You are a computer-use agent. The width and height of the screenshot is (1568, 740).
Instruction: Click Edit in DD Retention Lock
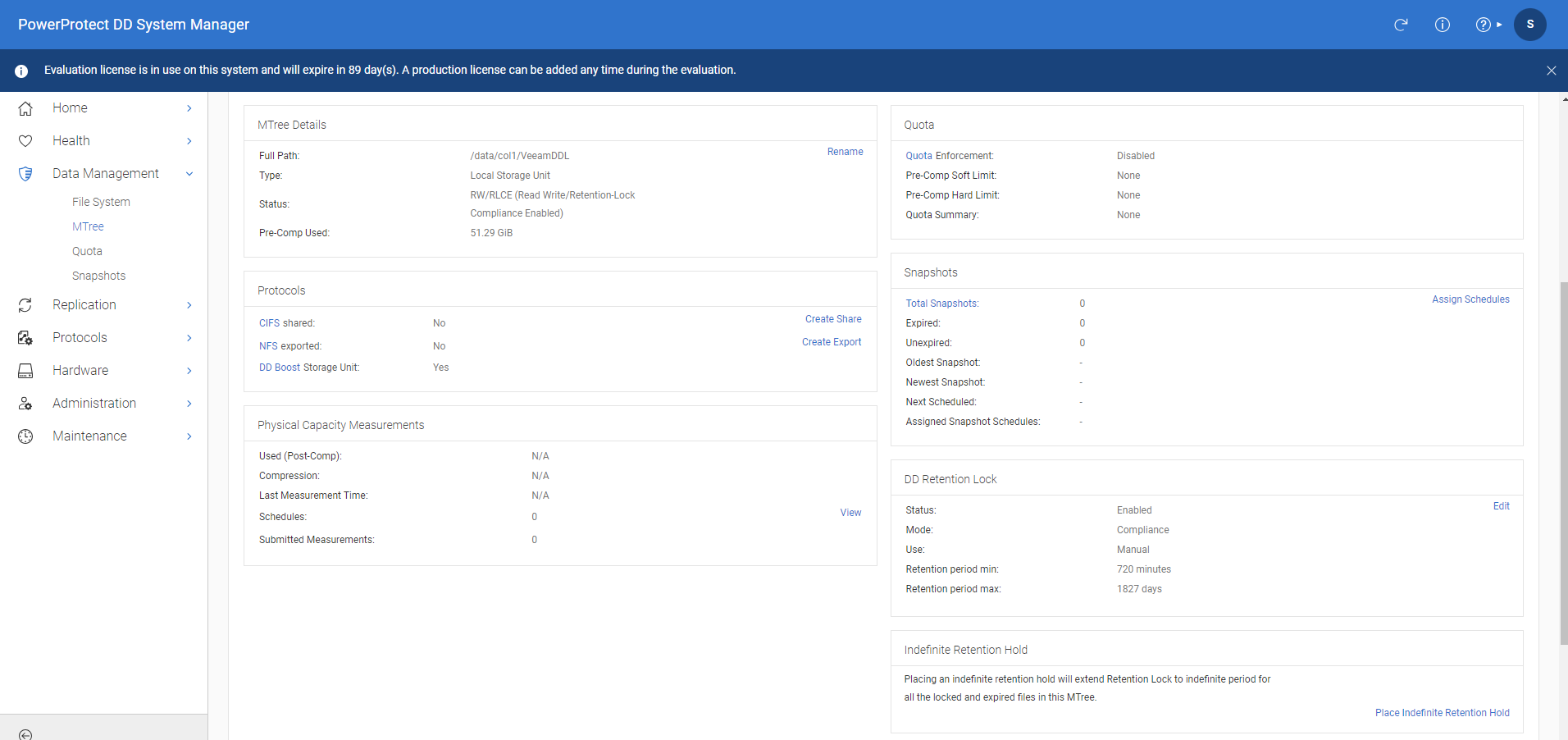click(1501, 506)
